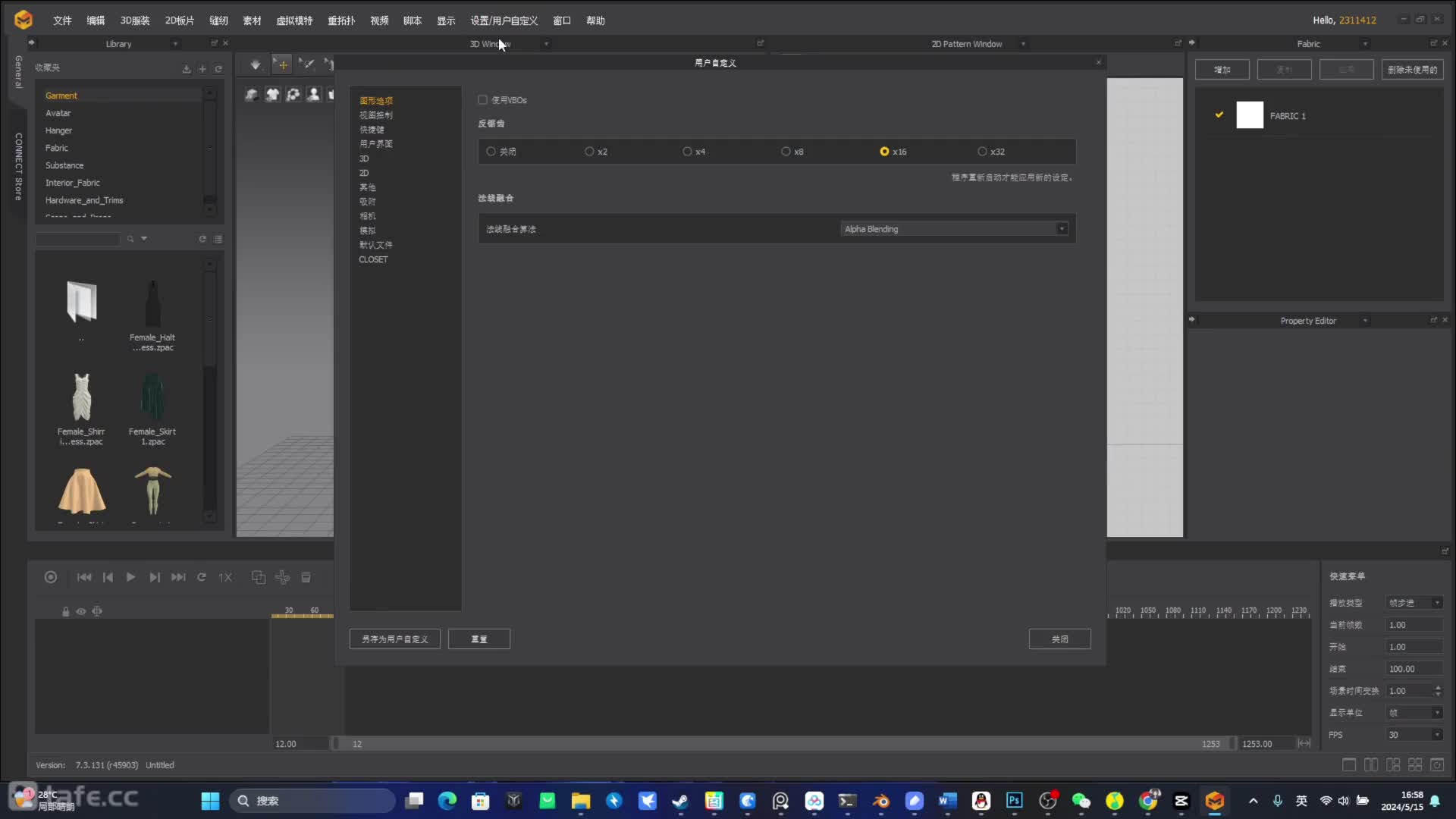Click the 重置 button in preferences dialog
The image size is (1456, 819).
[x=479, y=639]
